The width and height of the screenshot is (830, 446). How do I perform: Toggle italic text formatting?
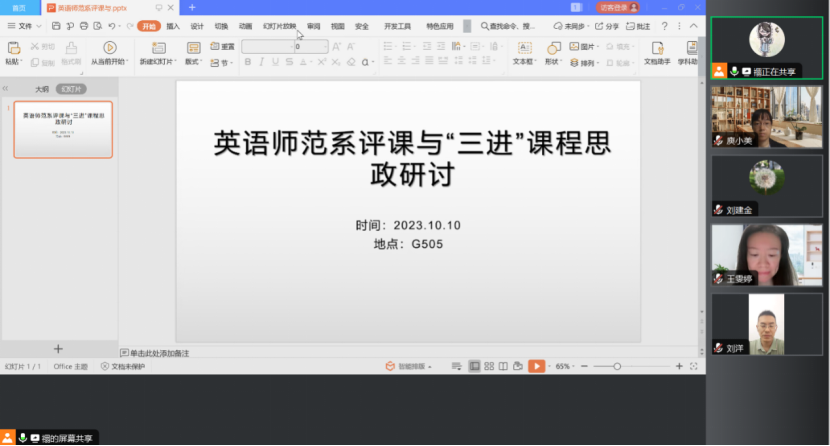click(261, 62)
